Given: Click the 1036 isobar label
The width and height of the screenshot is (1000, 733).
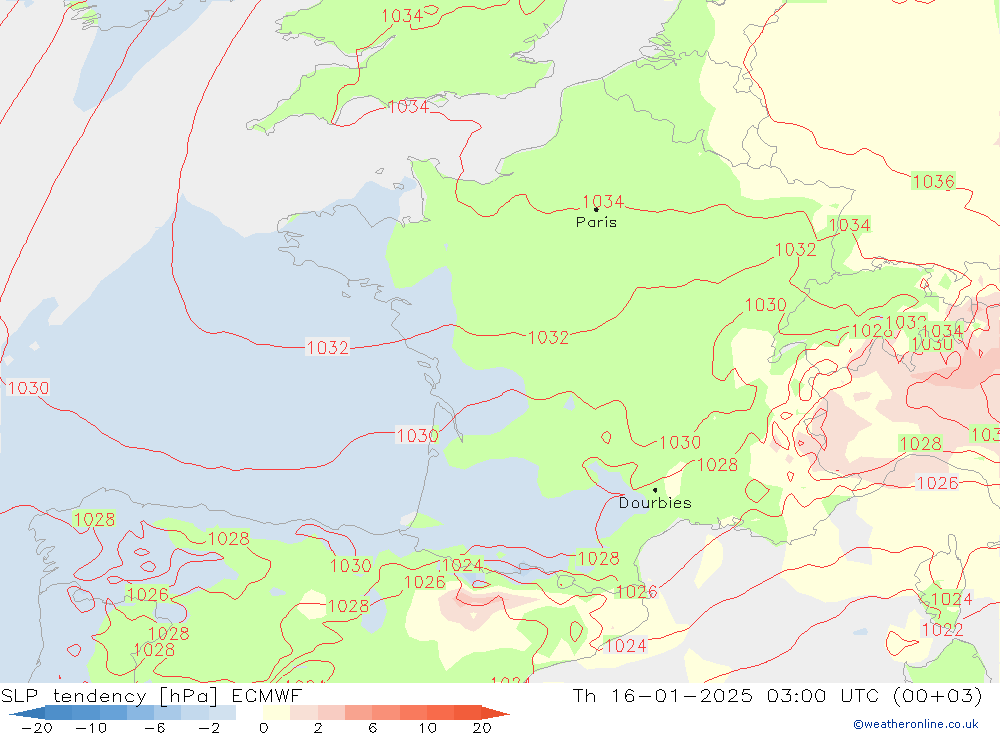Looking at the screenshot, I should tap(933, 181).
